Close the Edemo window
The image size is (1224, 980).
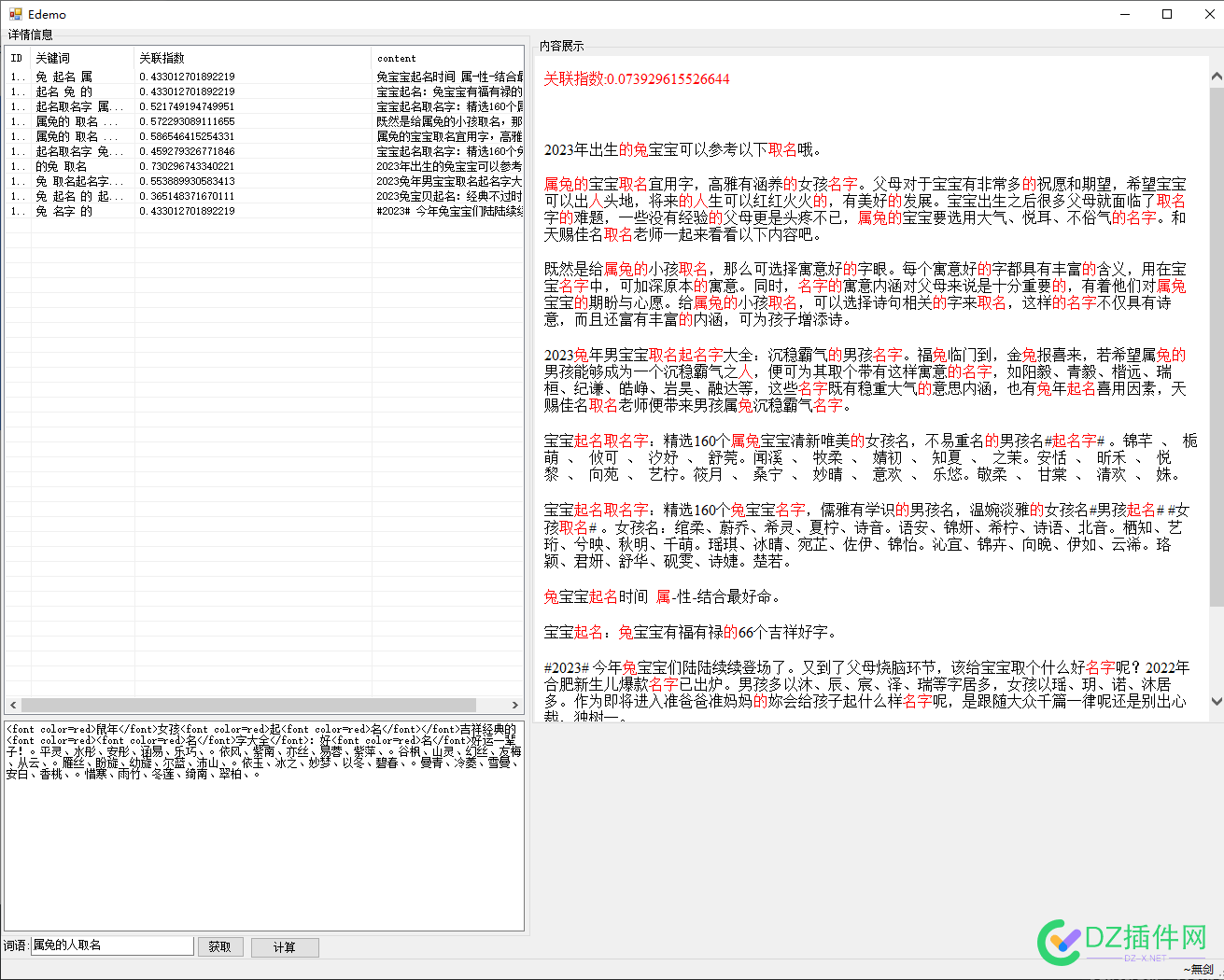coord(1209,14)
